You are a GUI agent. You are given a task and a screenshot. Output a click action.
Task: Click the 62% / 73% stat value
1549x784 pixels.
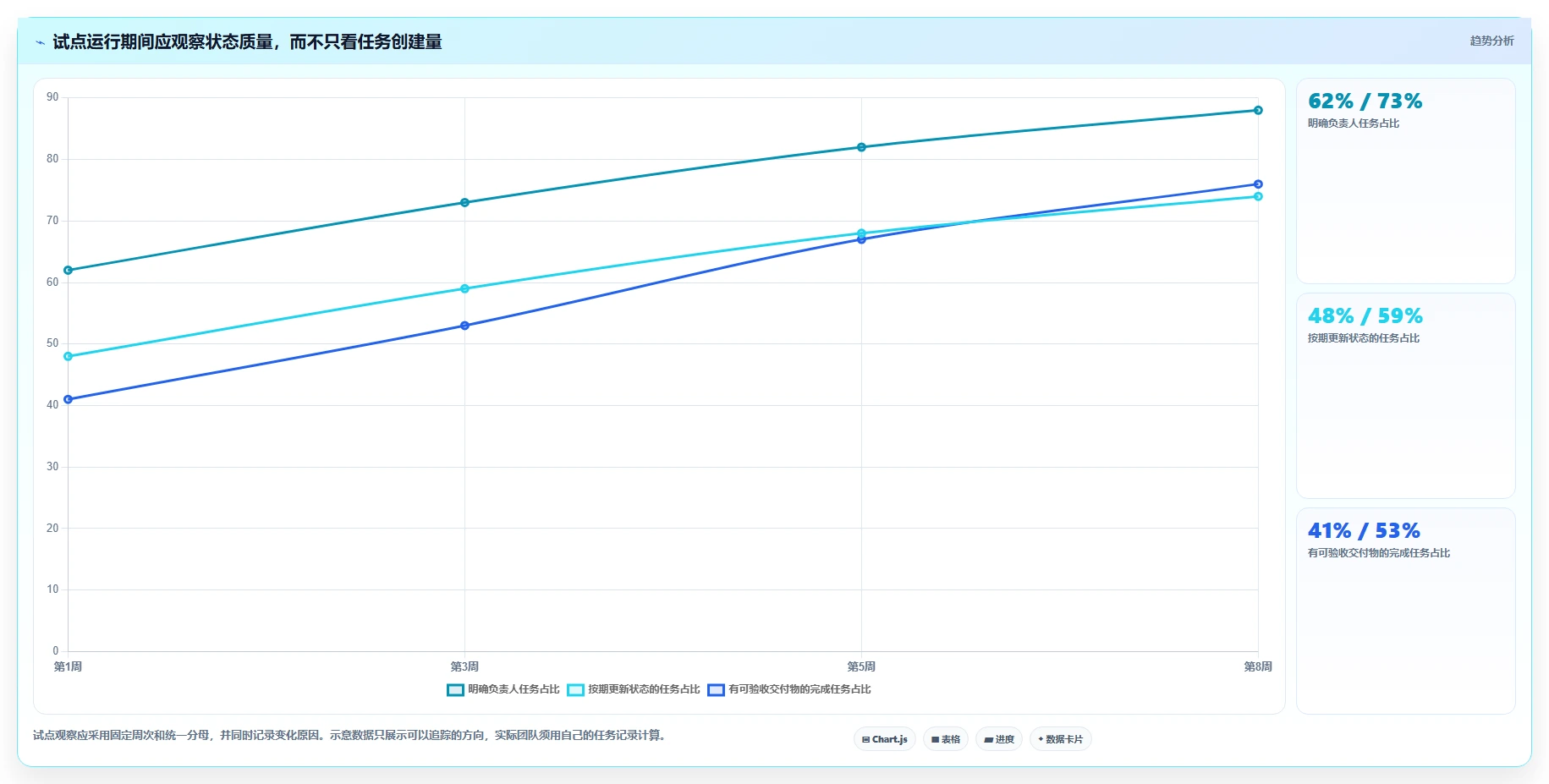1365,101
